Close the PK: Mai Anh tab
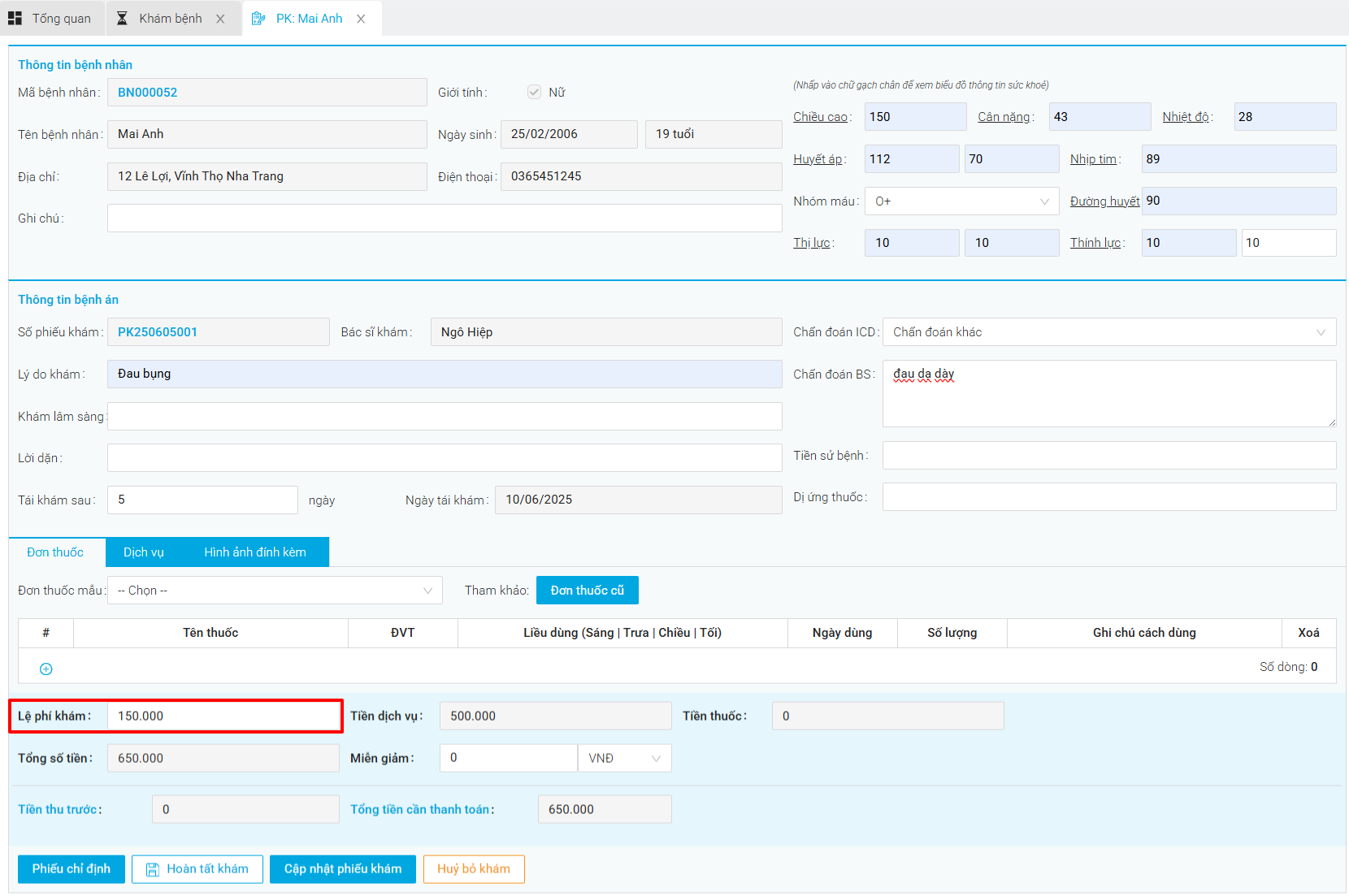This screenshot has height=896, width=1349. [361, 19]
